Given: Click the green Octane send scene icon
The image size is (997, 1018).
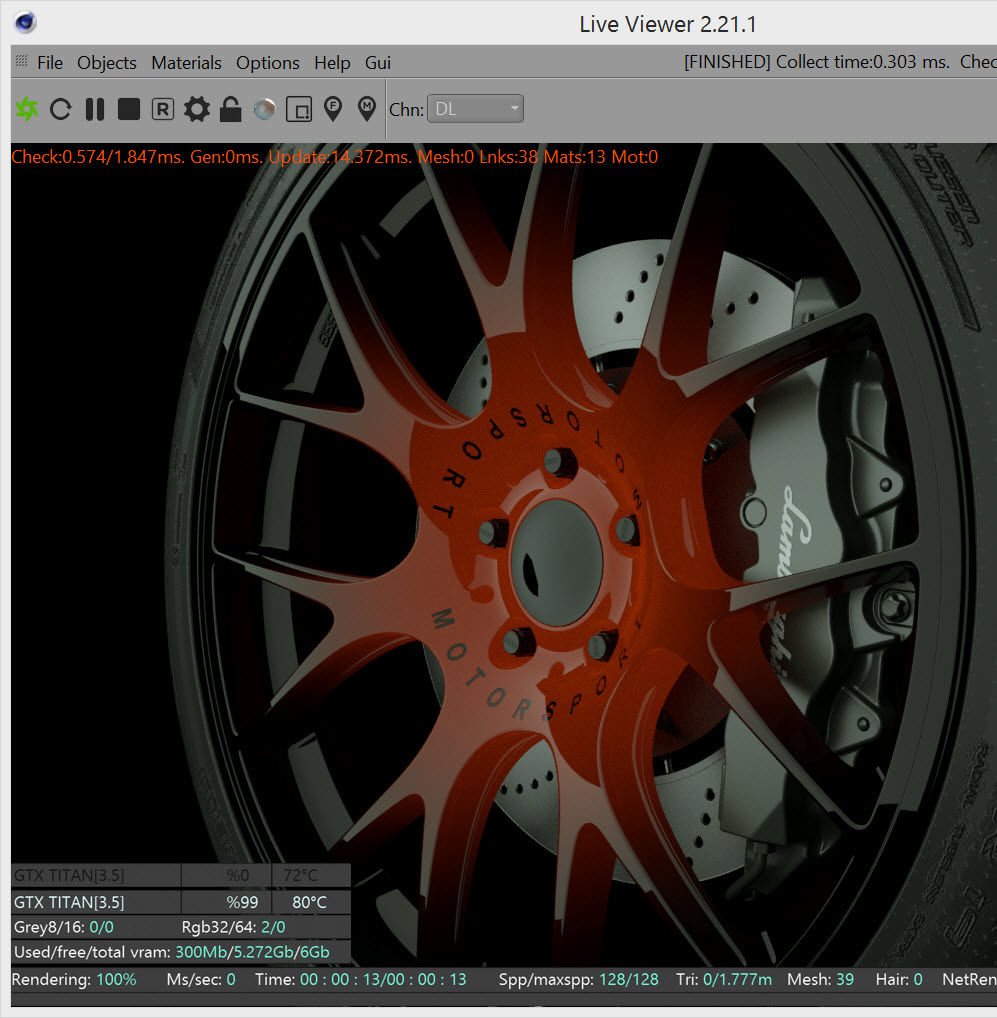Looking at the screenshot, I should [x=27, y=109].
